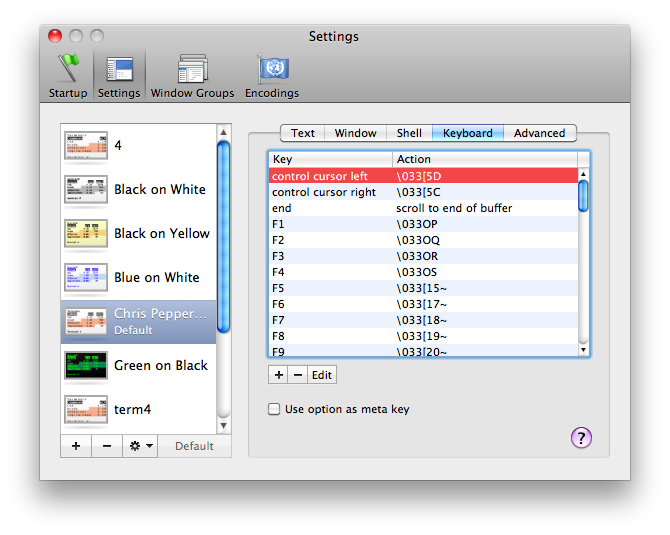Viewport: 670px width, 535px height.
Task: Select the term4 profile
Action: click(138, 409)
